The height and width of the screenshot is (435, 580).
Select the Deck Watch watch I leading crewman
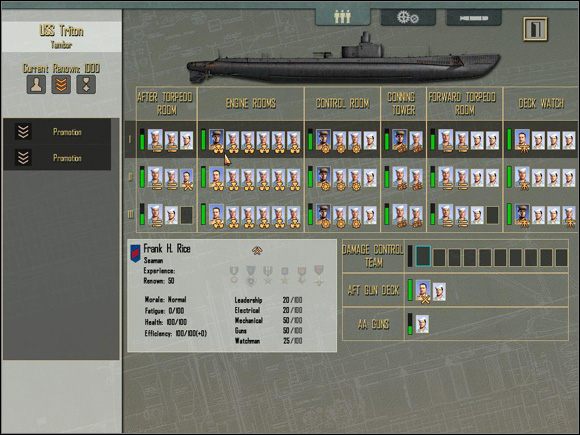click(522, 140)
